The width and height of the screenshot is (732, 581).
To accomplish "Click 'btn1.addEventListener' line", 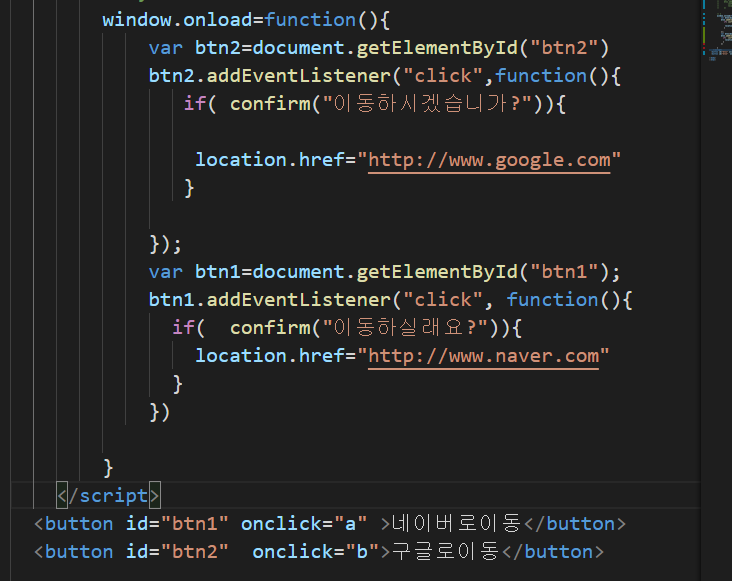I will click(x=390, y=300).
